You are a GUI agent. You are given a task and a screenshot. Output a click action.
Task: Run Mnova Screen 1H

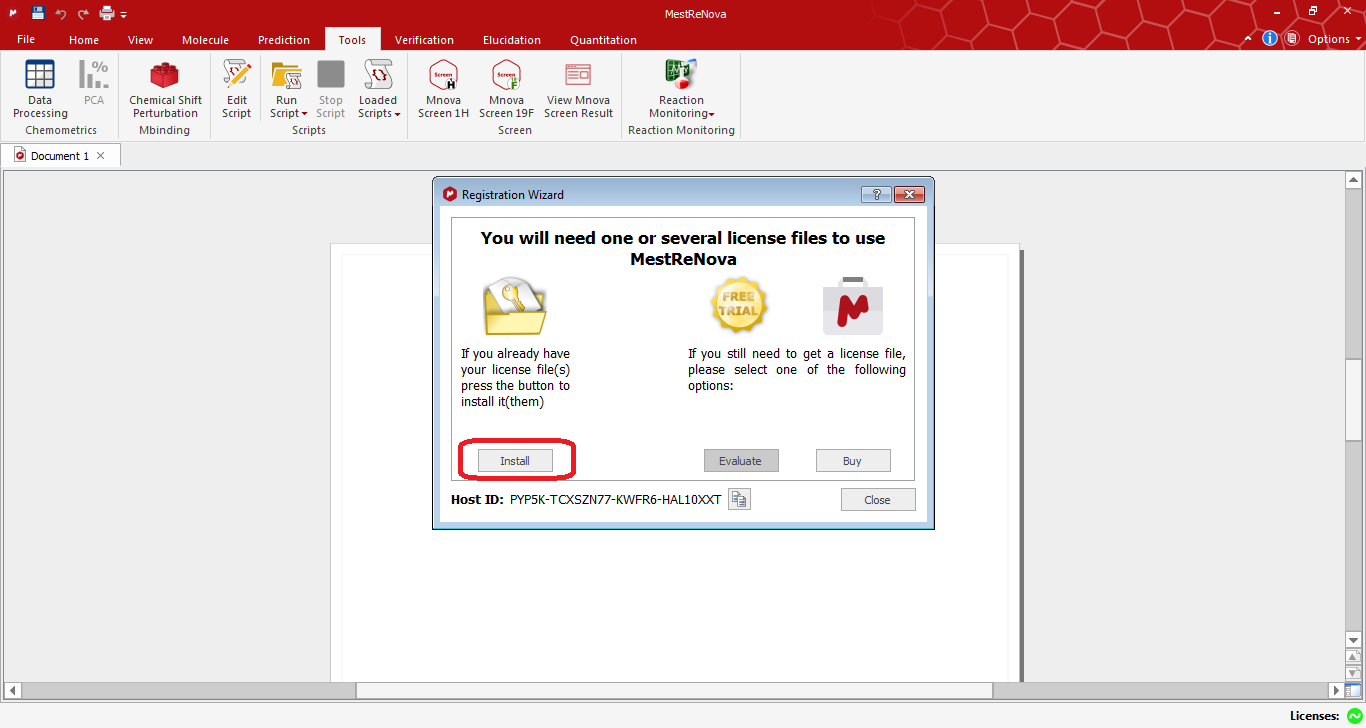pyautogui.click(x=443, y=88)
